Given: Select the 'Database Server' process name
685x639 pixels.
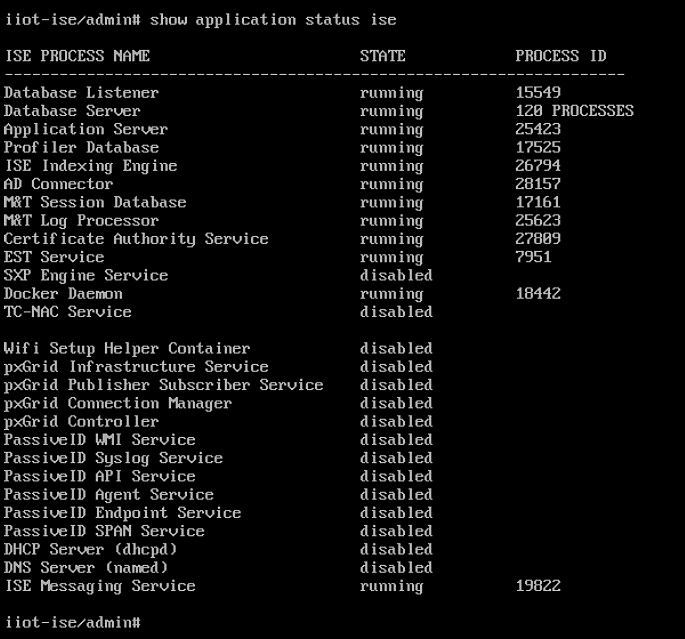Looking at the screenshot, I should click(72, 111).
